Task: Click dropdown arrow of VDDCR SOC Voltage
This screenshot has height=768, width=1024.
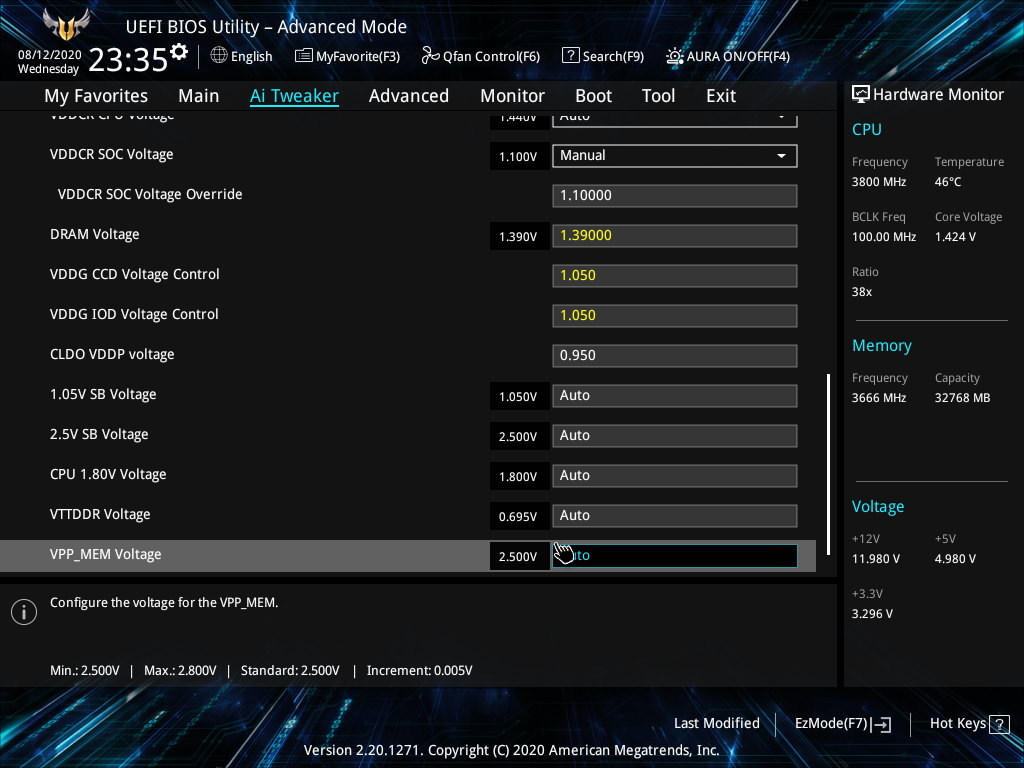Action: [x=781, y=156]
